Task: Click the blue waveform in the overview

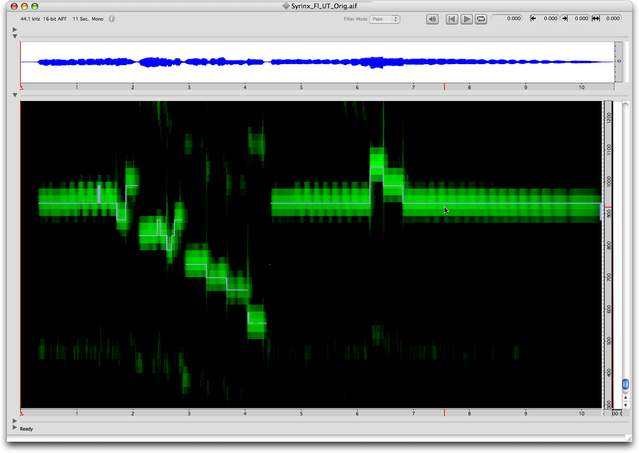Action: (300, 62)
